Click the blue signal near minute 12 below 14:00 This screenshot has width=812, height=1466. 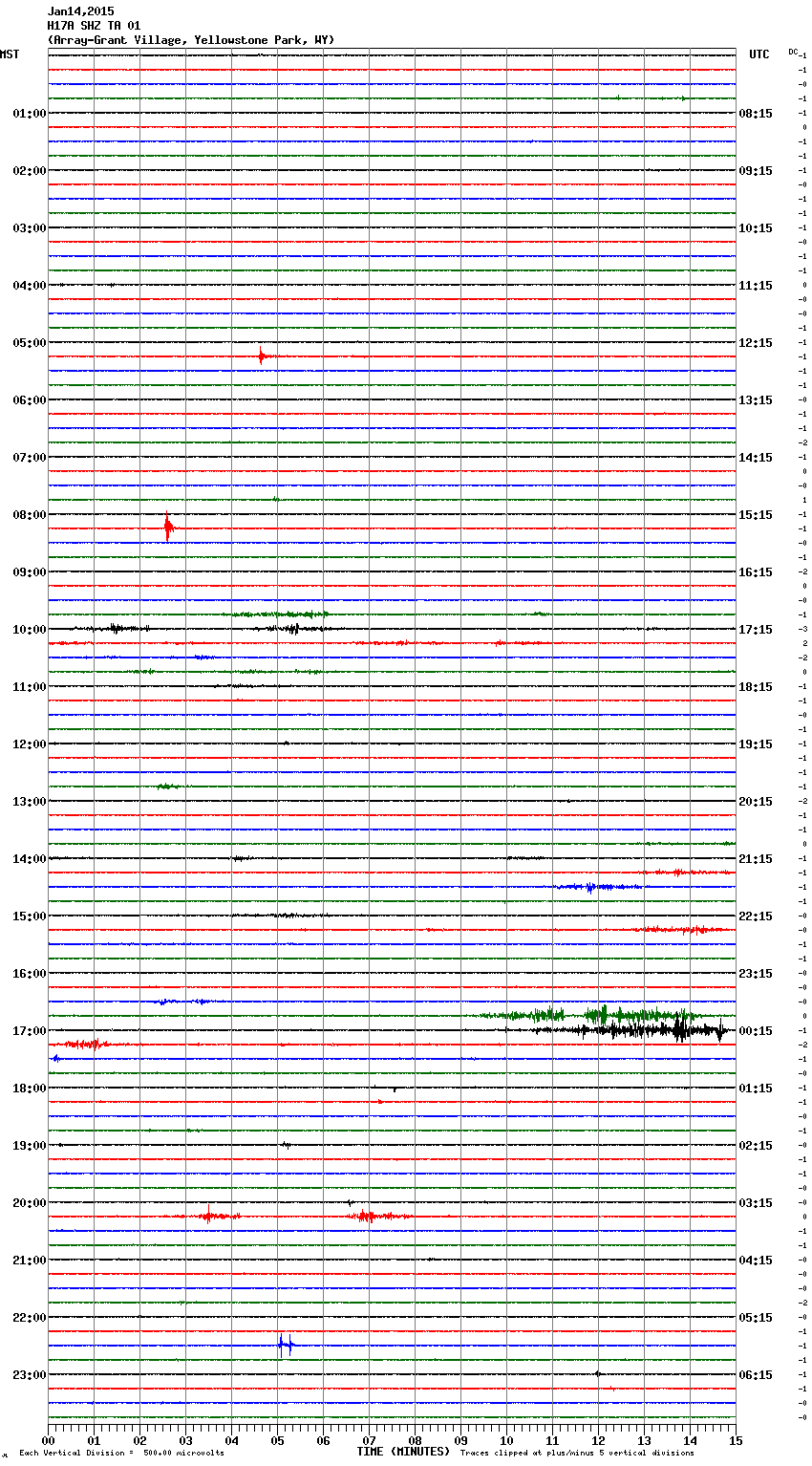[x=597, y=887]
